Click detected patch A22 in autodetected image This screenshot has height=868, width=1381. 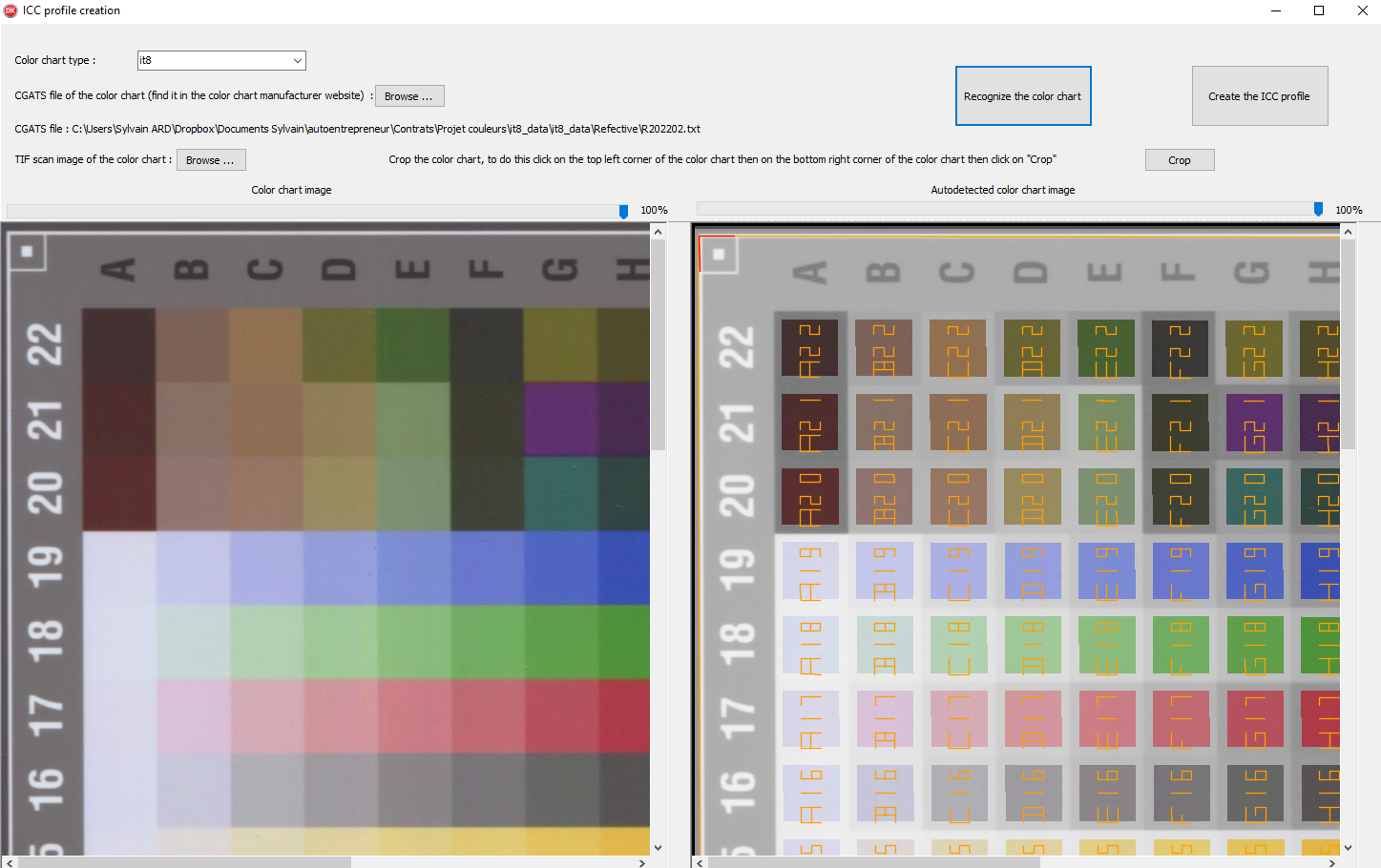(809, 348)
